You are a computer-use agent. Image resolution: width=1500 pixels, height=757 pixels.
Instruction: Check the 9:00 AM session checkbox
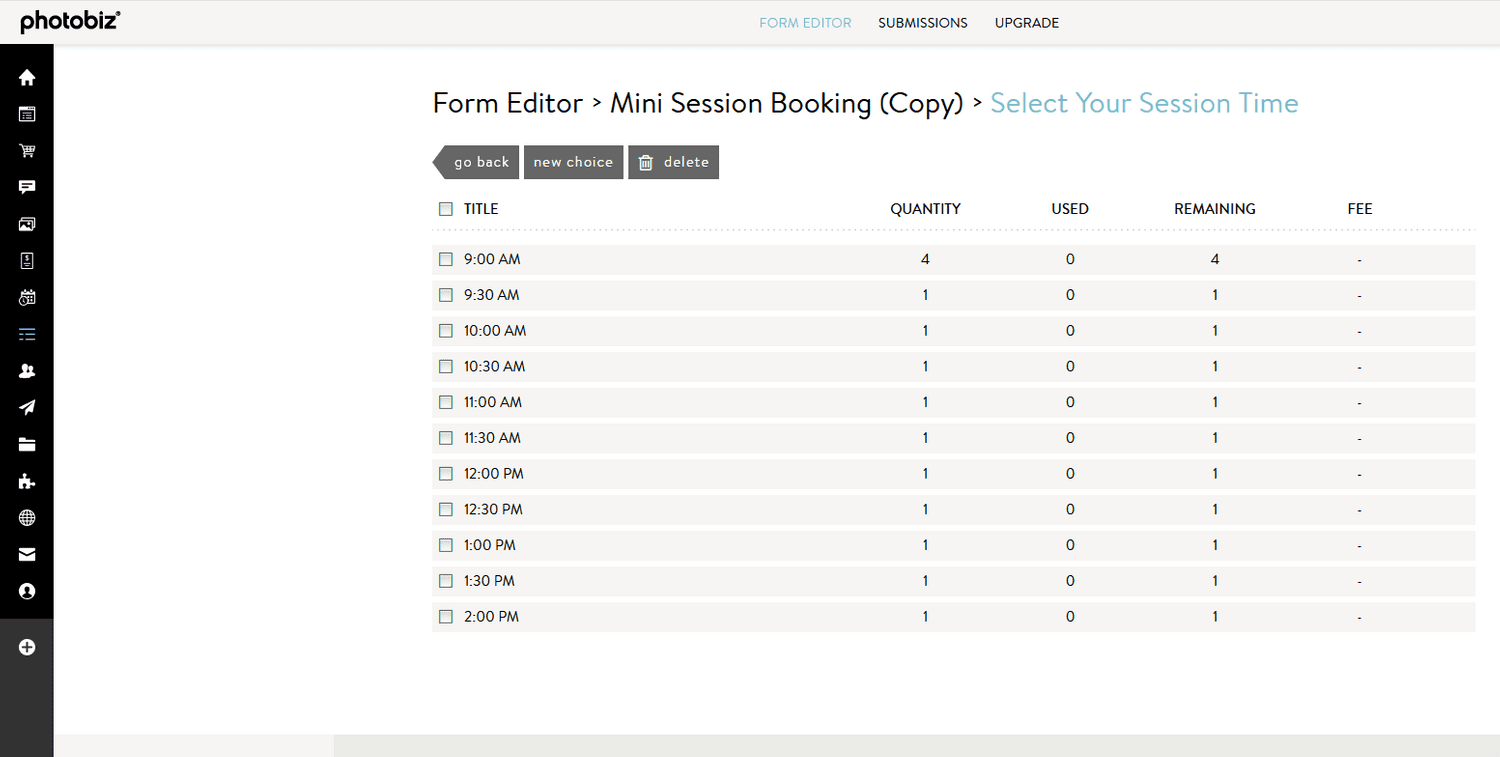pyautogui.click(x=445, y=258)
